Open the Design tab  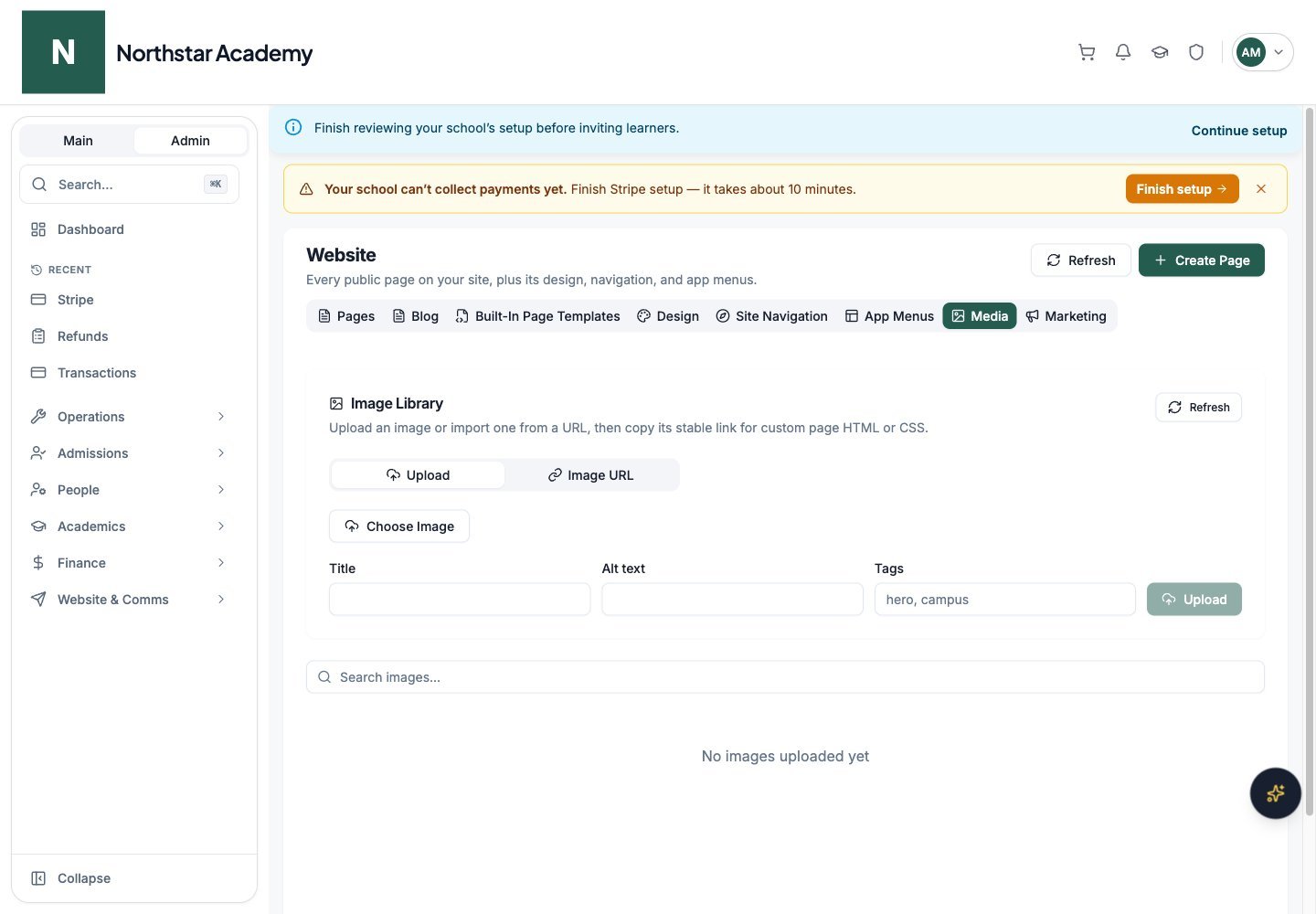click(x=668, y=316)
